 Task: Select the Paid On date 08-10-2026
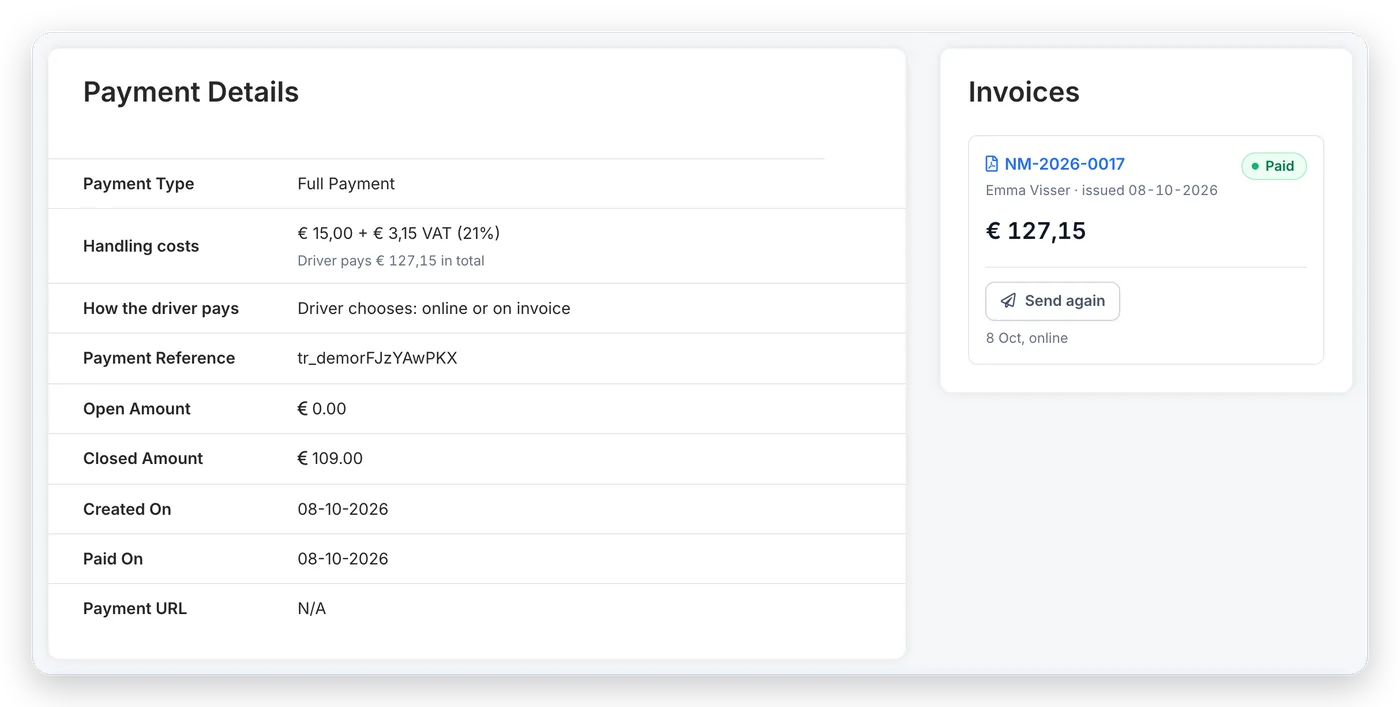pos(343,559)
